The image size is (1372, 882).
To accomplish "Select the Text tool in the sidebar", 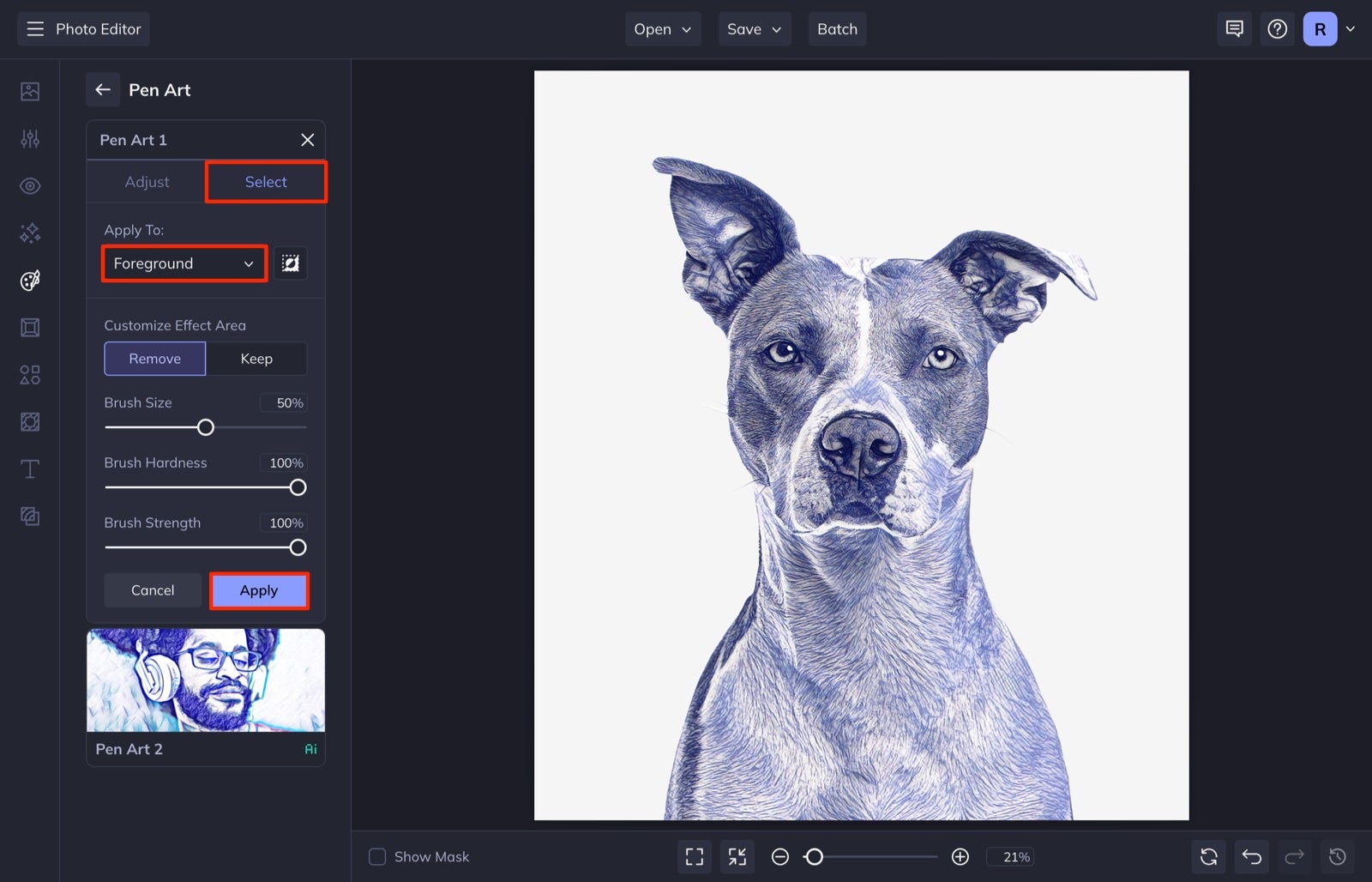I will tap(29, 468).
